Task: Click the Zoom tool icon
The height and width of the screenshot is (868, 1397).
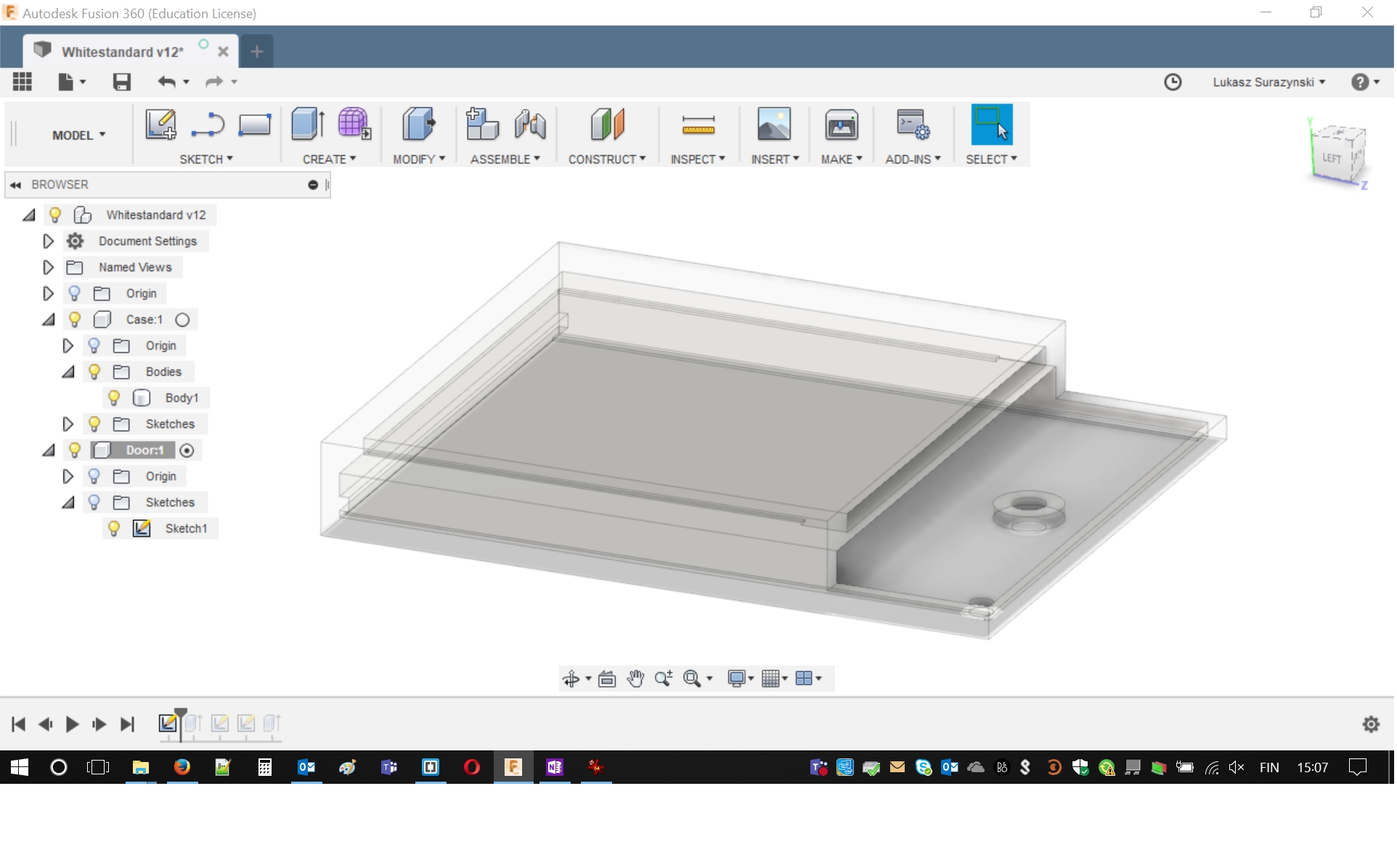Action: [x=663, y=679]
